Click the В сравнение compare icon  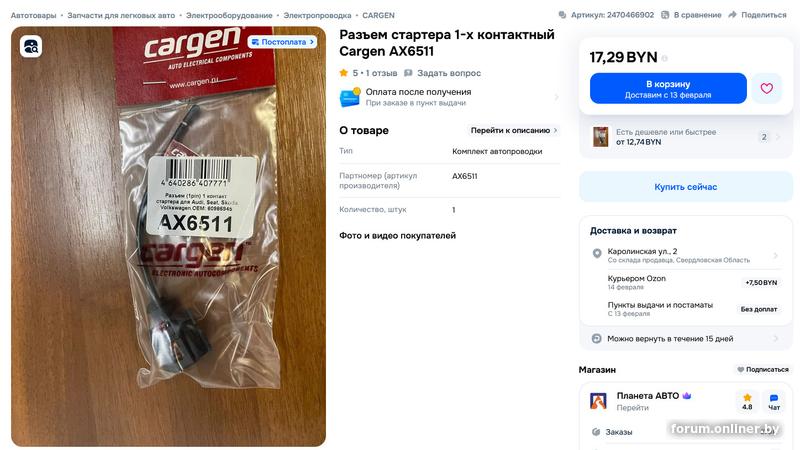665,15
